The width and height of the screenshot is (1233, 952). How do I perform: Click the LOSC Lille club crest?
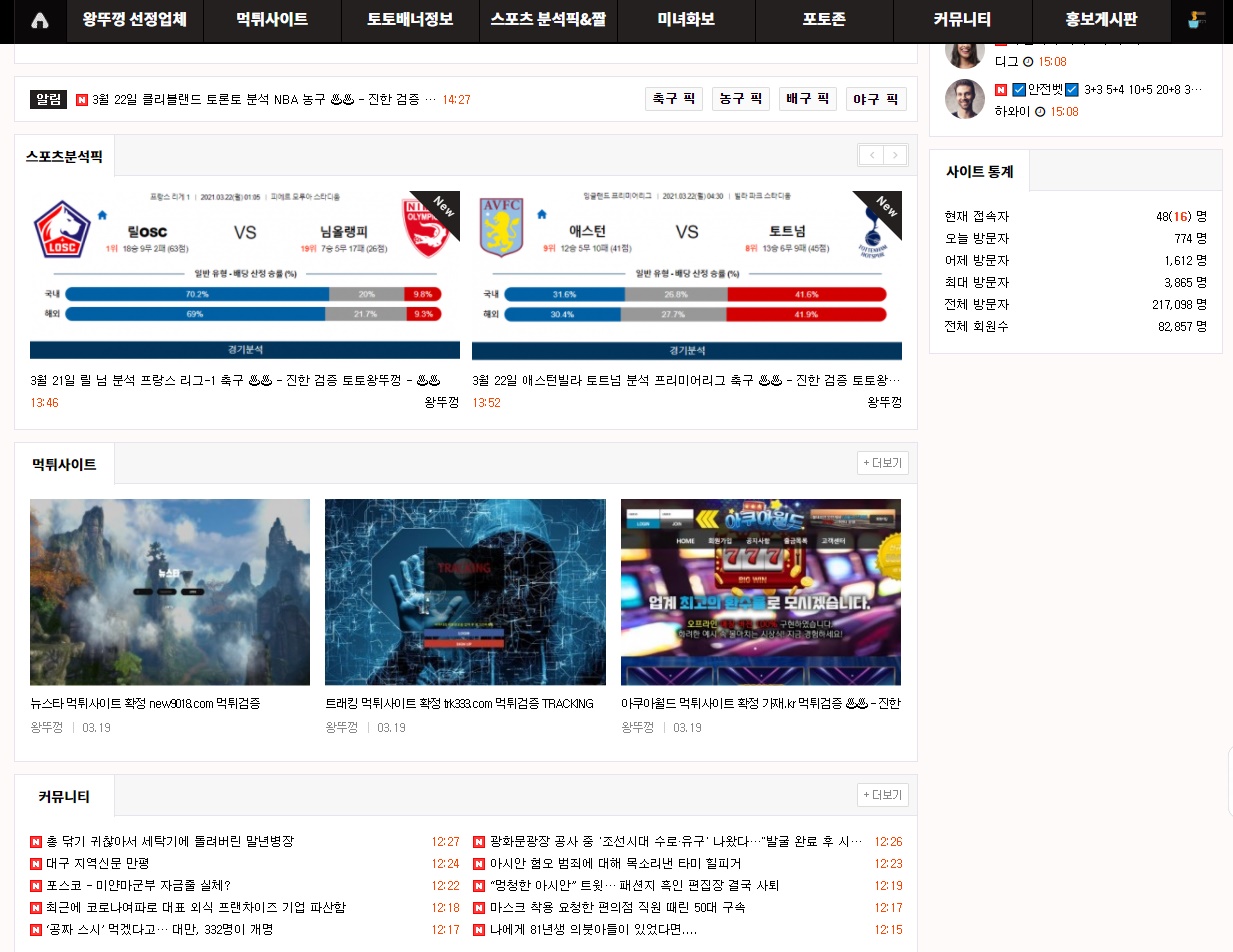(62, 229)
